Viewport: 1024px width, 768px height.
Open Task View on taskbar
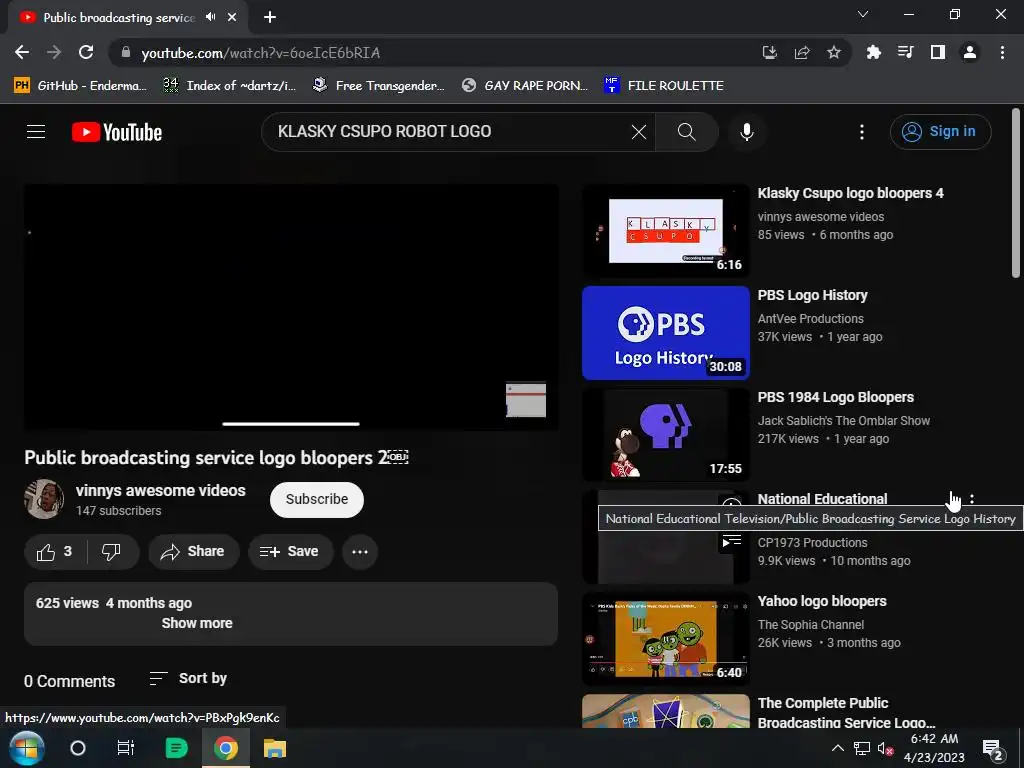(x=125, y=748)
